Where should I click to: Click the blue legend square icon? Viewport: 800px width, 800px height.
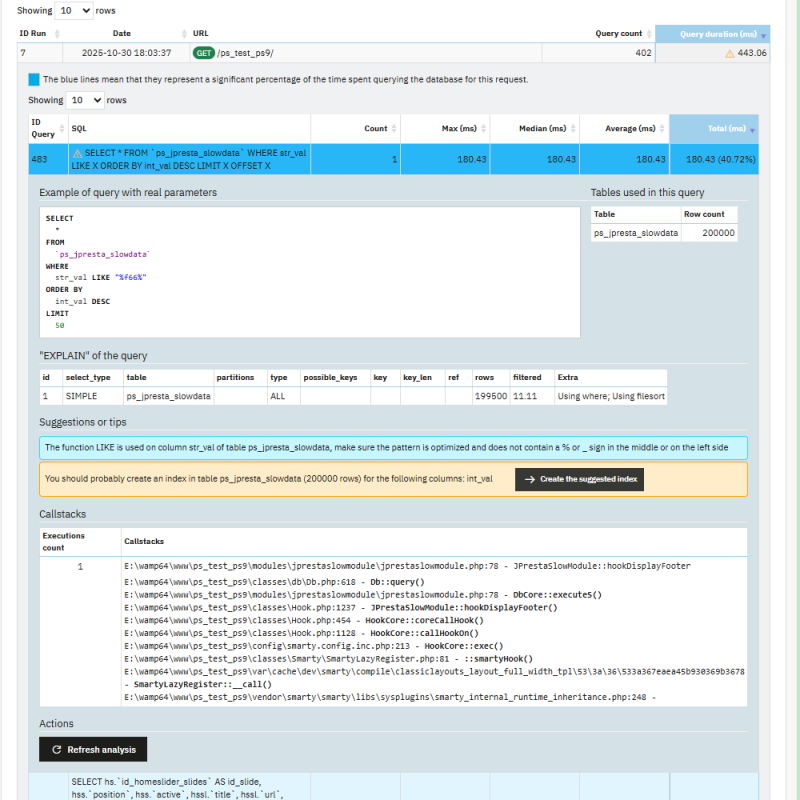[34, 79]
